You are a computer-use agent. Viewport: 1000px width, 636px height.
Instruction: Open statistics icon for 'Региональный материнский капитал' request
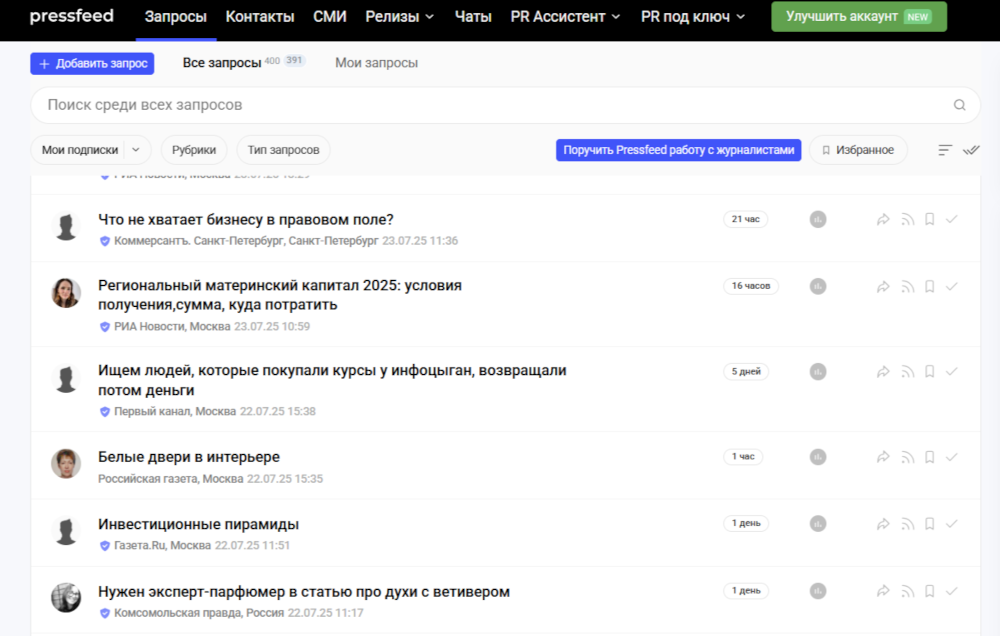click(x=818, y=286)
